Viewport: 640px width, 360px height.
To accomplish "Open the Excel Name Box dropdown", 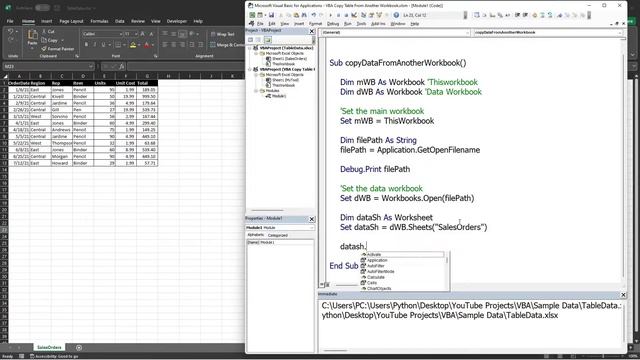I will pos(91,66).
